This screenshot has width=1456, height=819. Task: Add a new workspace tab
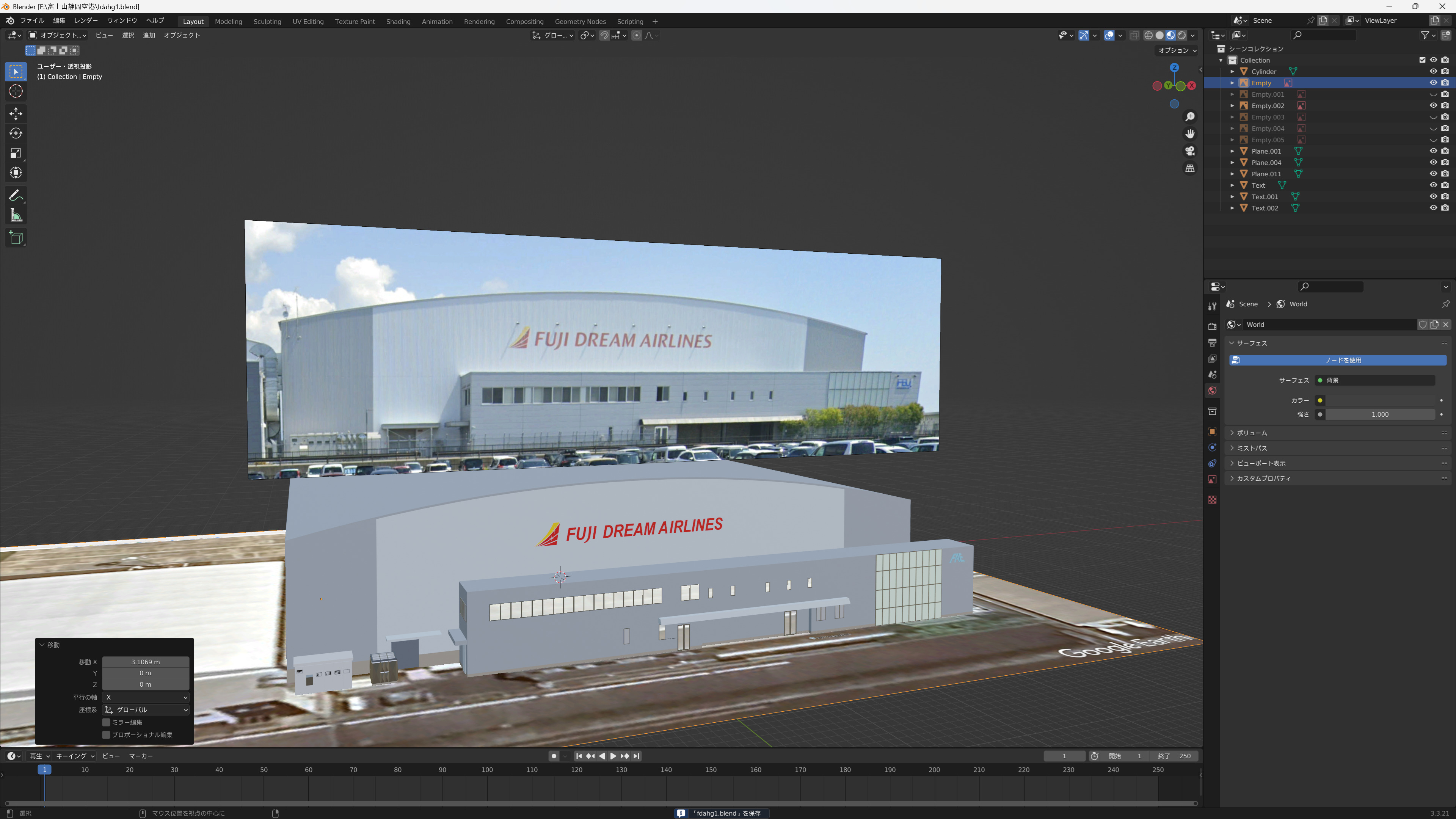(655, 22)
